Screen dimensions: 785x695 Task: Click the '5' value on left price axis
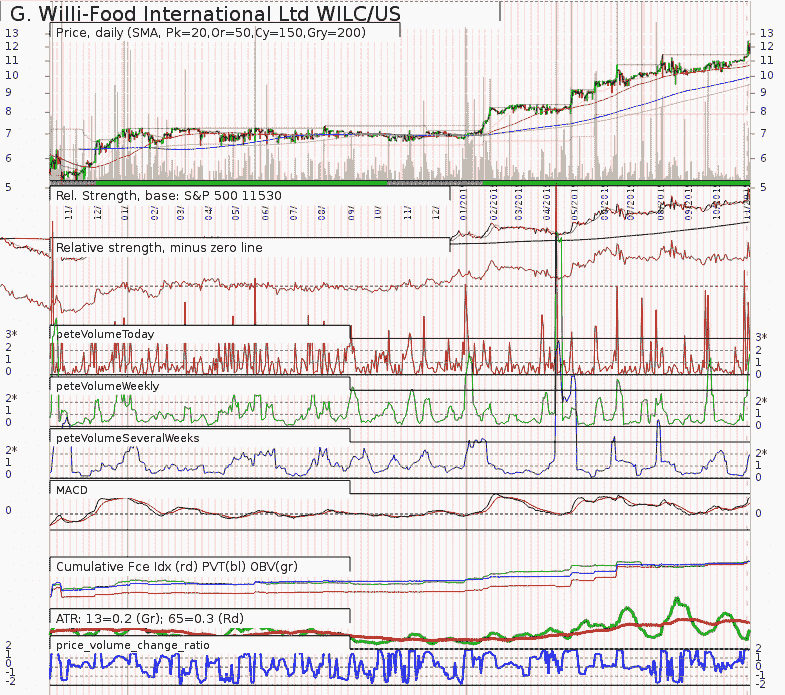[x=8, y=187]
